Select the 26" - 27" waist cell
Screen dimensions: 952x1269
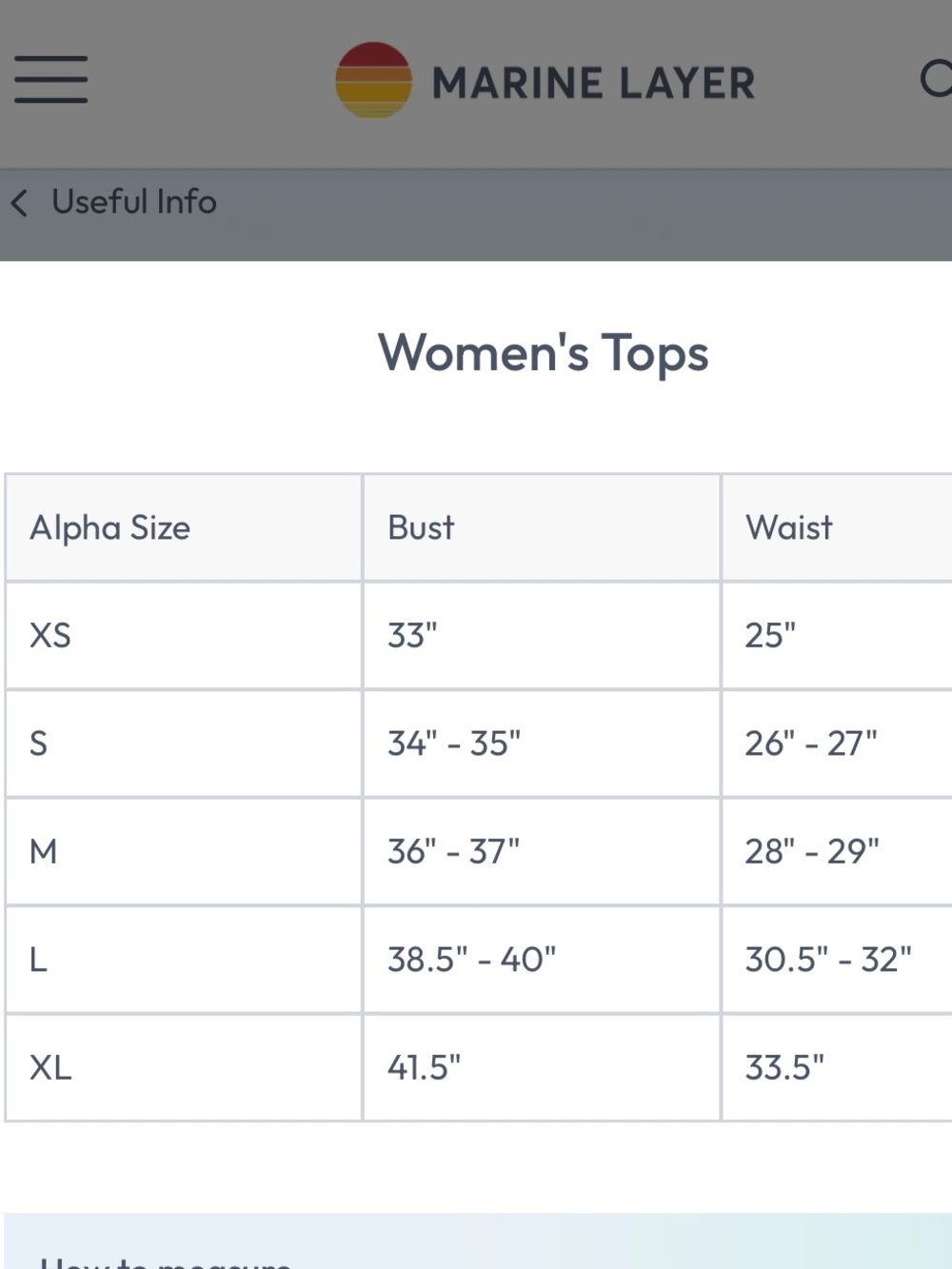point(837,743)
